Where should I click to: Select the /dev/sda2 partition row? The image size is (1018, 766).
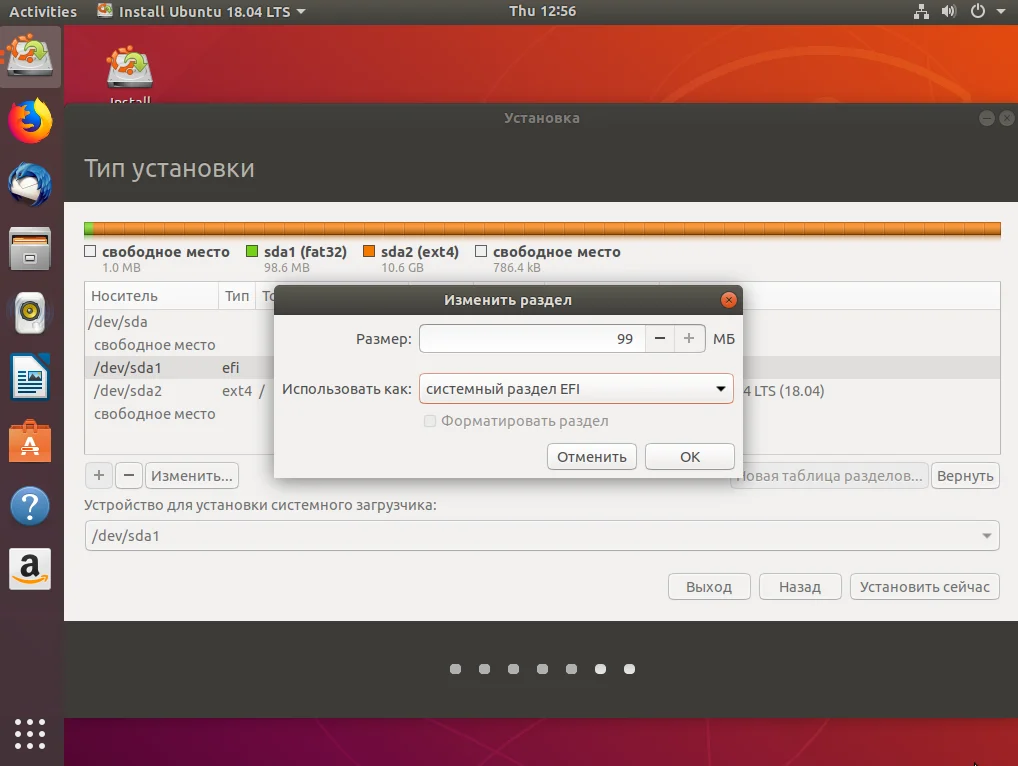(x=179, y=391)
